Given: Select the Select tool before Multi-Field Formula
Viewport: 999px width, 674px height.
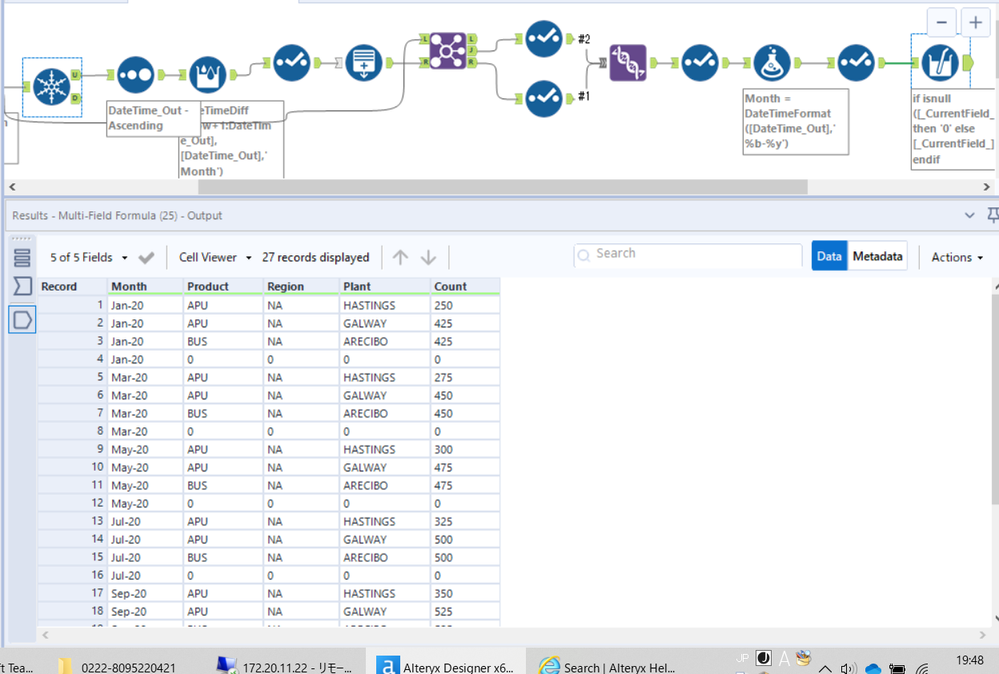Looking at the screenshot, I should click(856, 62).
